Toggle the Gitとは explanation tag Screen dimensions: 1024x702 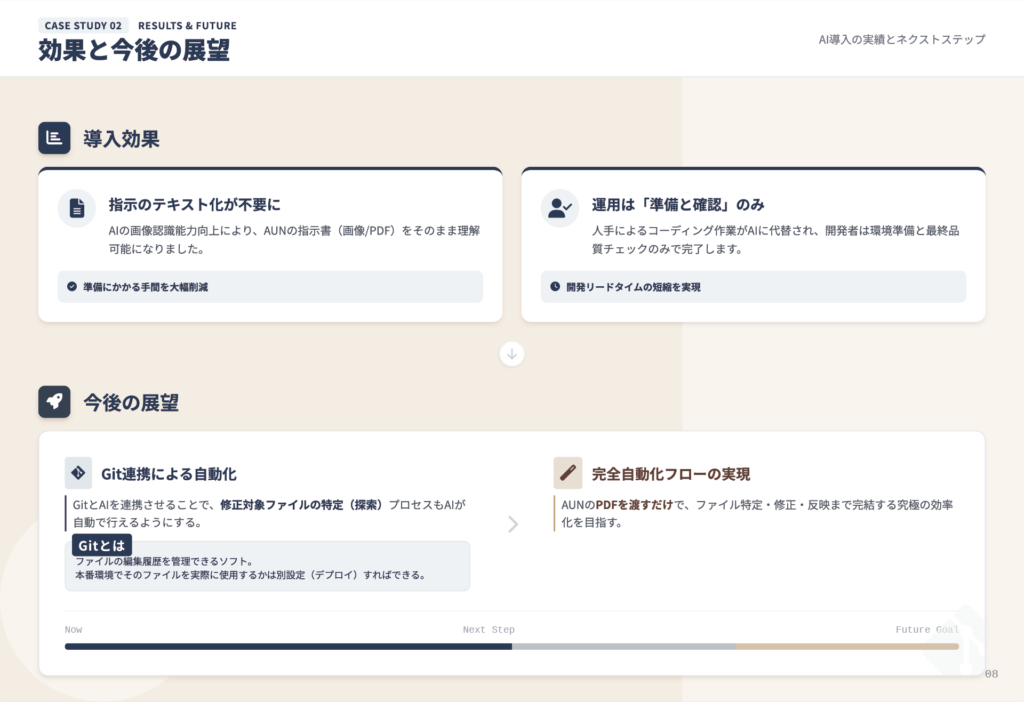pos(101,545)
